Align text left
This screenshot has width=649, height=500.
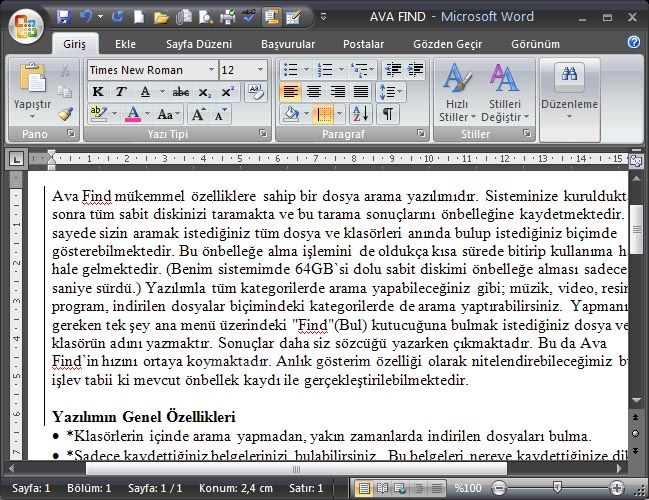point(290,91)
